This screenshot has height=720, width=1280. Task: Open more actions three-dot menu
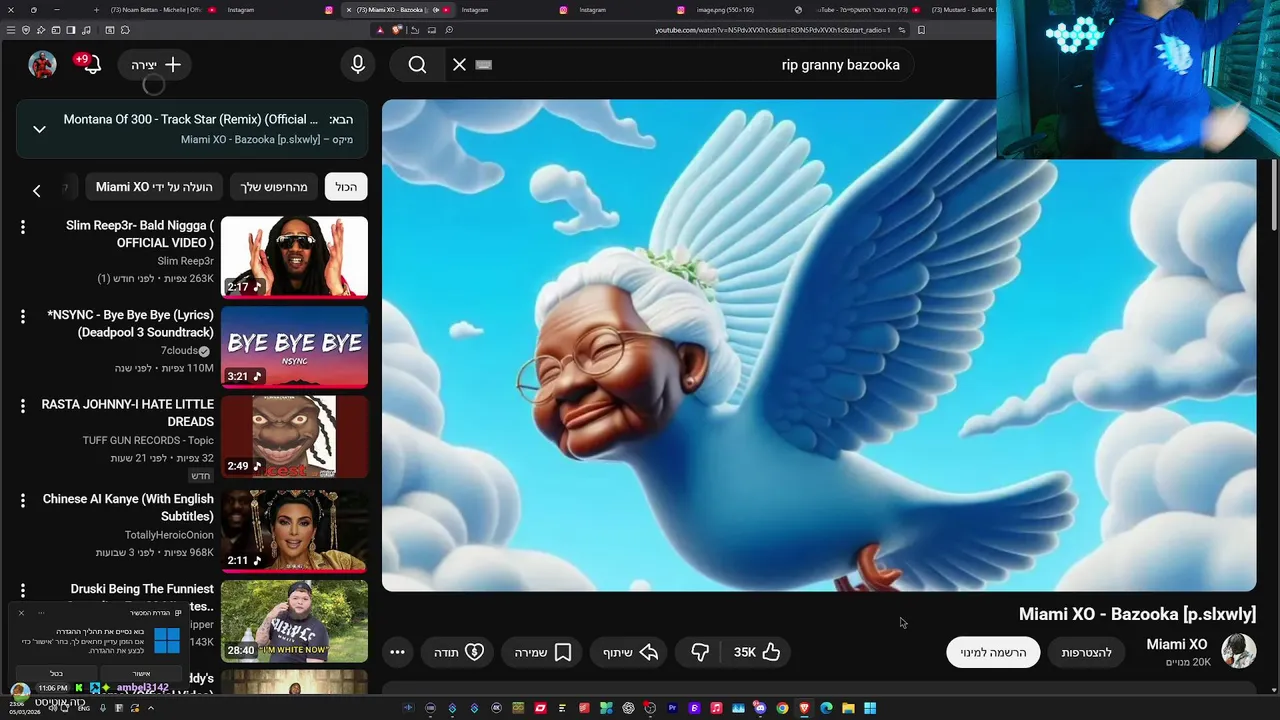[397, 652]
